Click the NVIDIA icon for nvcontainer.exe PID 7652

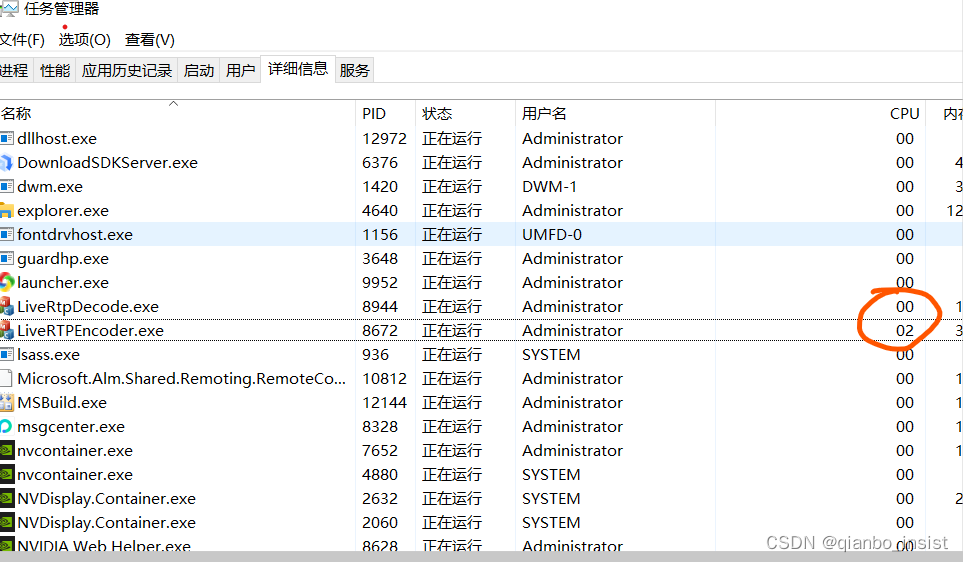point(7,450)
